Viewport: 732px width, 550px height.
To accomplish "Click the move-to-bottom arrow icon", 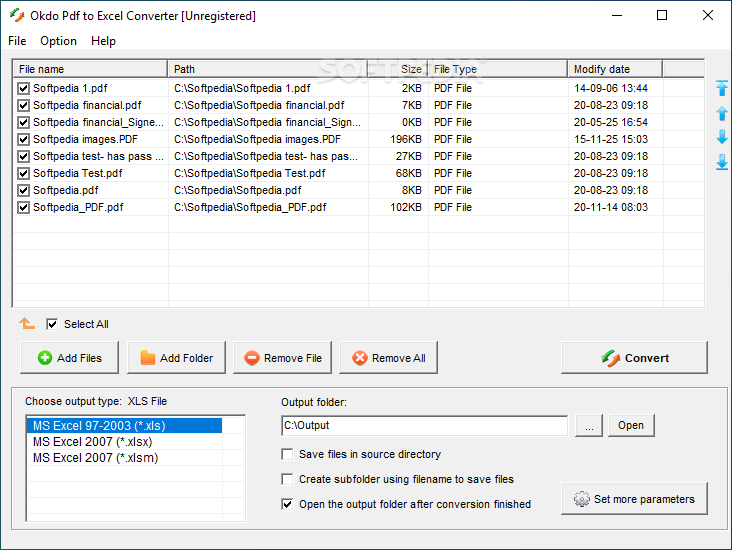I will [x=722, y=162].
